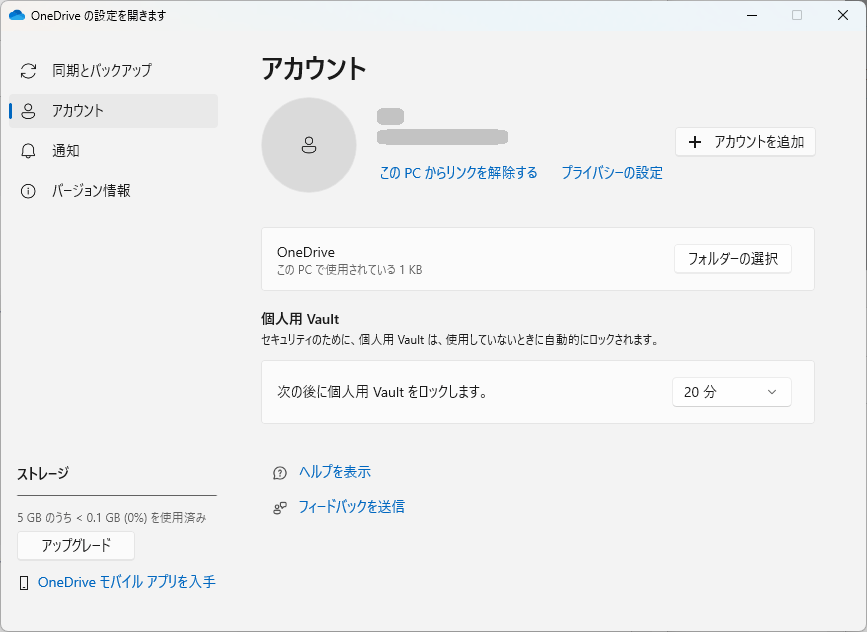Click the アップグレード storage button
The width and height of the screenshot is (867, 632).
76,546
